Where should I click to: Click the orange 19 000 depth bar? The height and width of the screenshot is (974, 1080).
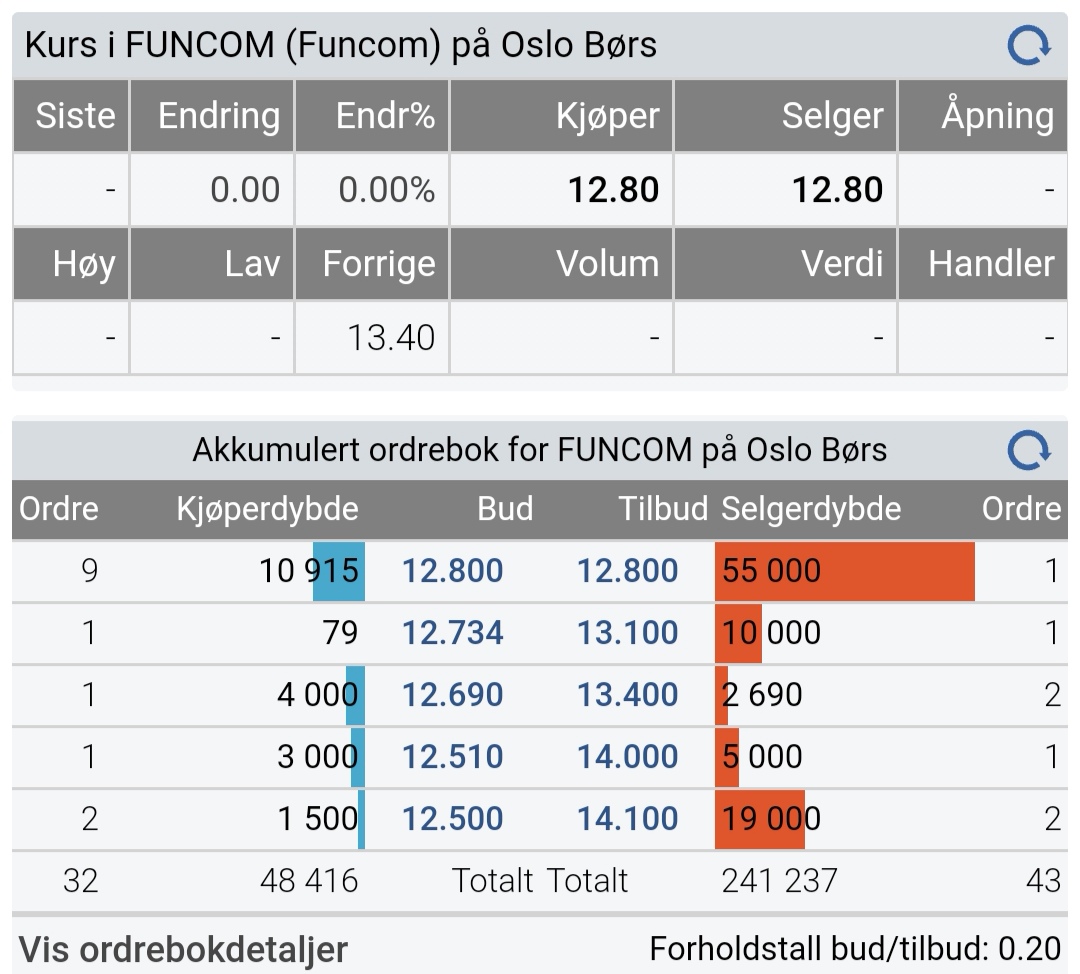pos(760,819)
